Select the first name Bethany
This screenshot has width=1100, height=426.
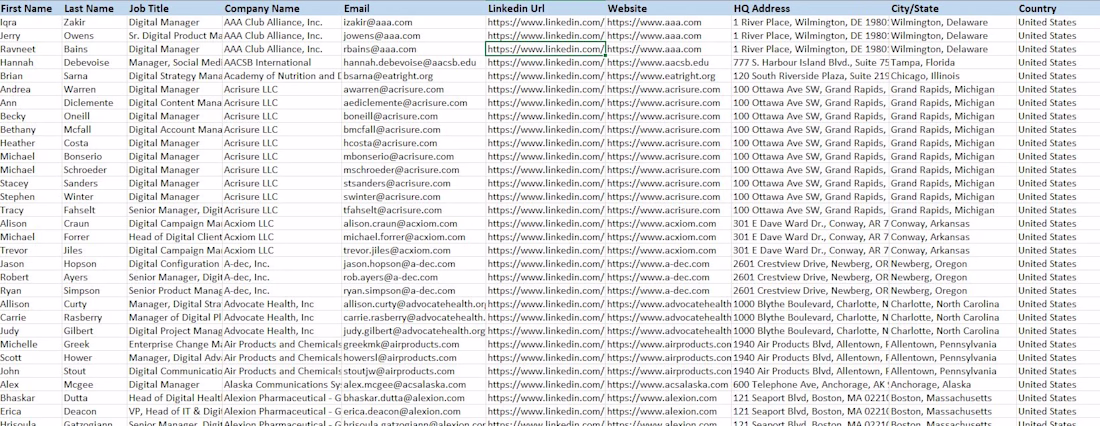(31, 129)
